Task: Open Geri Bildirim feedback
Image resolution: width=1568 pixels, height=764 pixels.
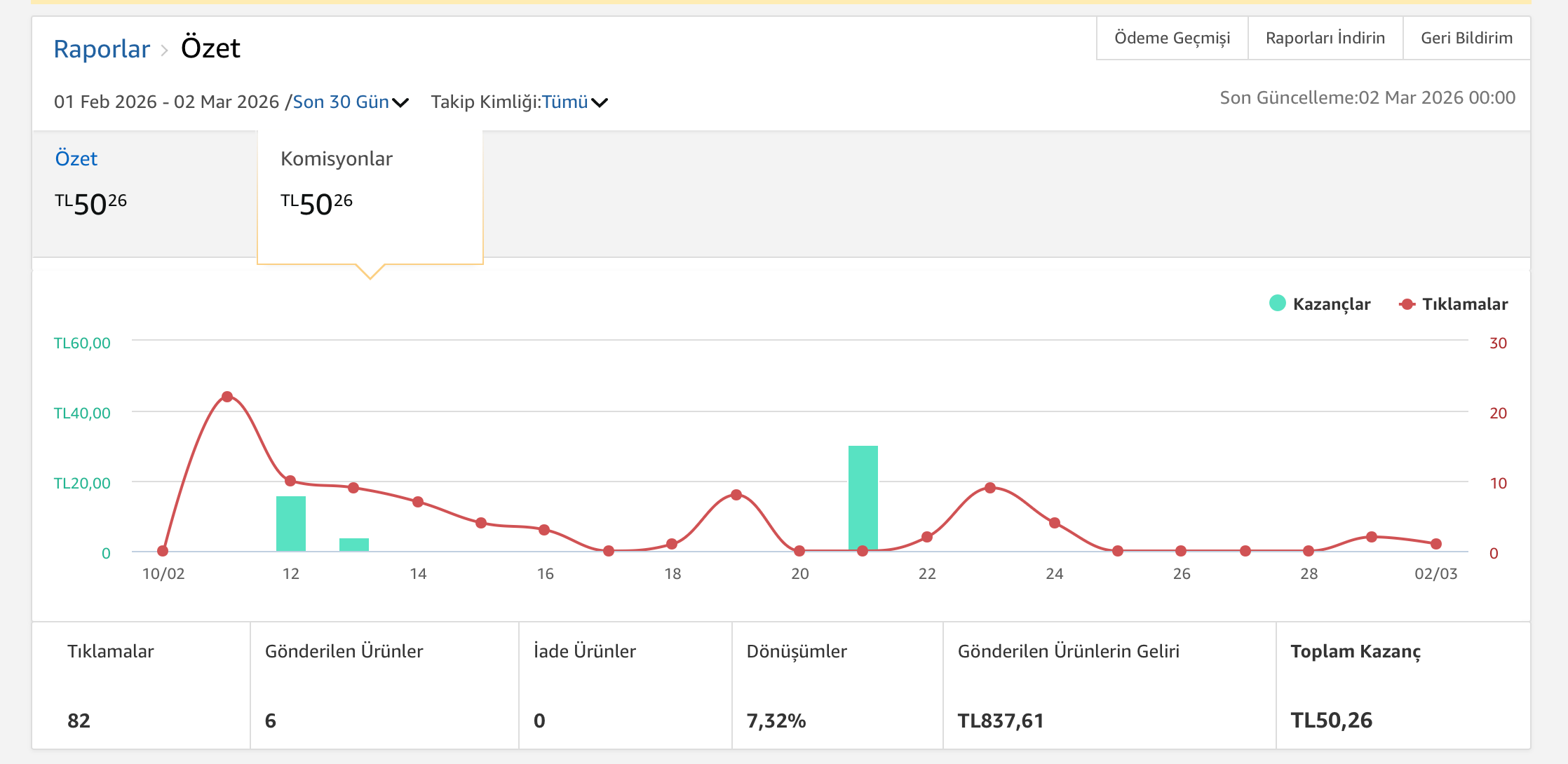Action: 1466,38
